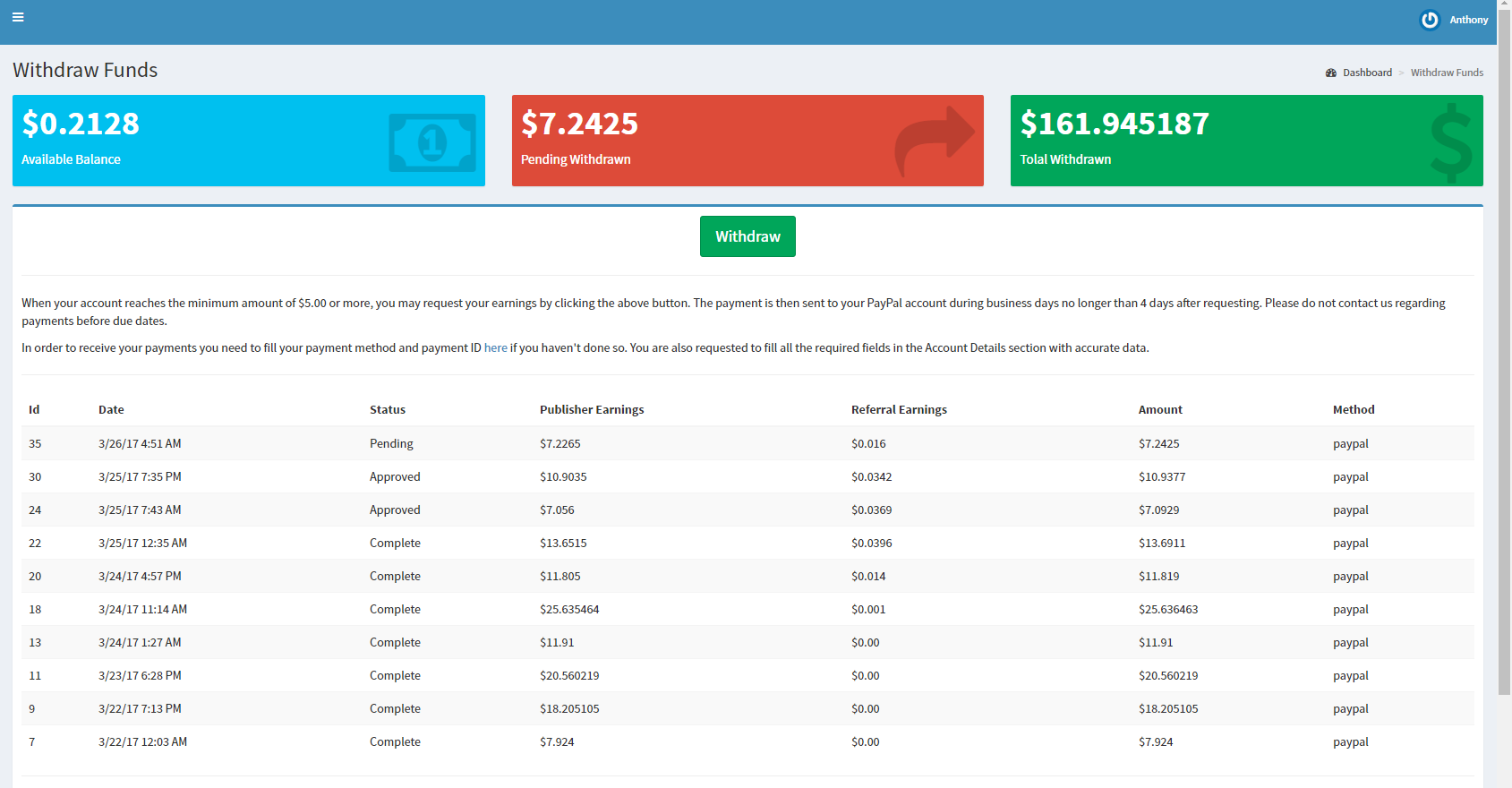Go to Dashboard via breadcrumb link
Viewport: 1512px width, 788px height.
pyautogui.click(x=1366, y=73)
